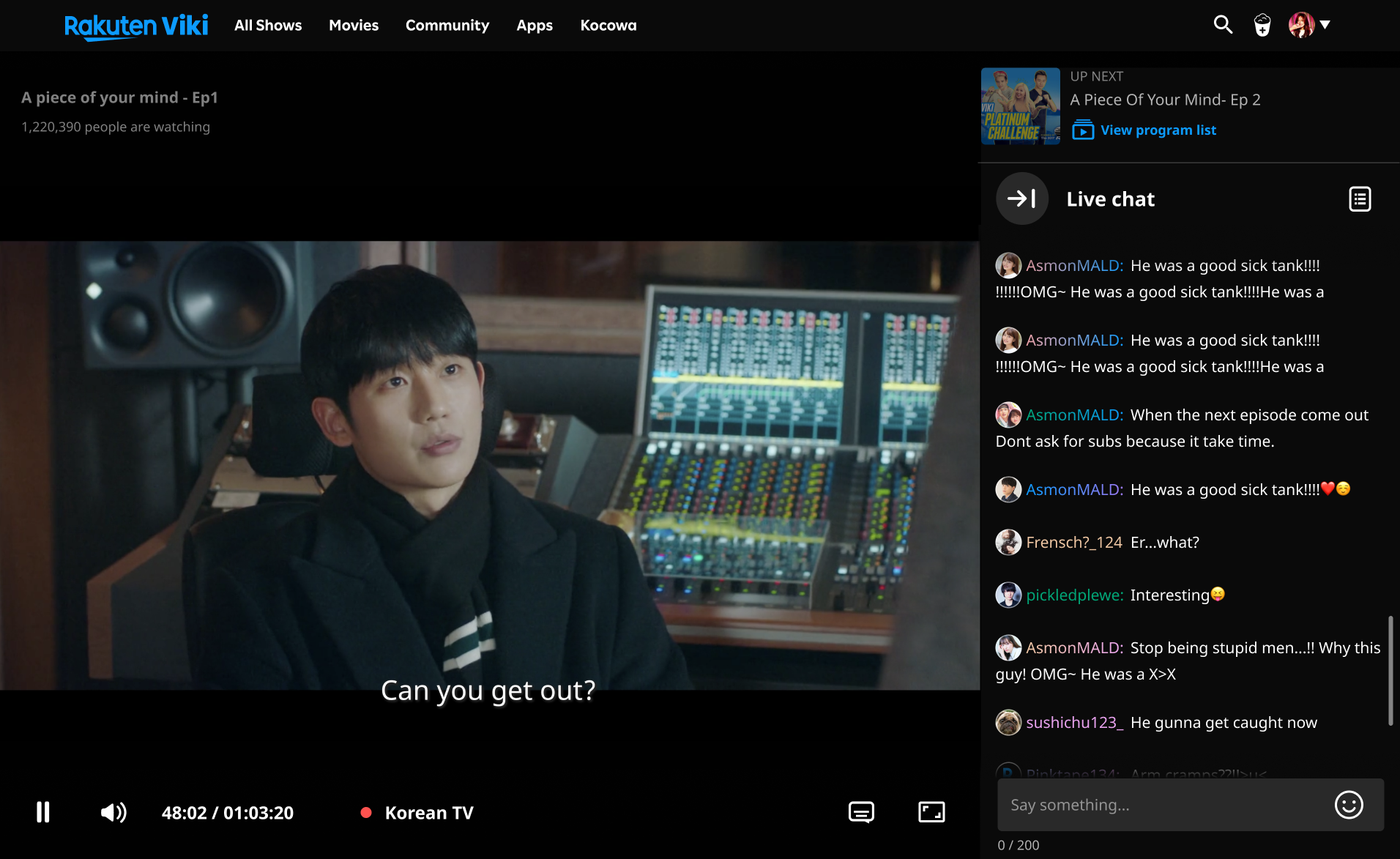Screen dimensions: 1400x859
Task: Go to the Community menu item
Action: (447, 26)
